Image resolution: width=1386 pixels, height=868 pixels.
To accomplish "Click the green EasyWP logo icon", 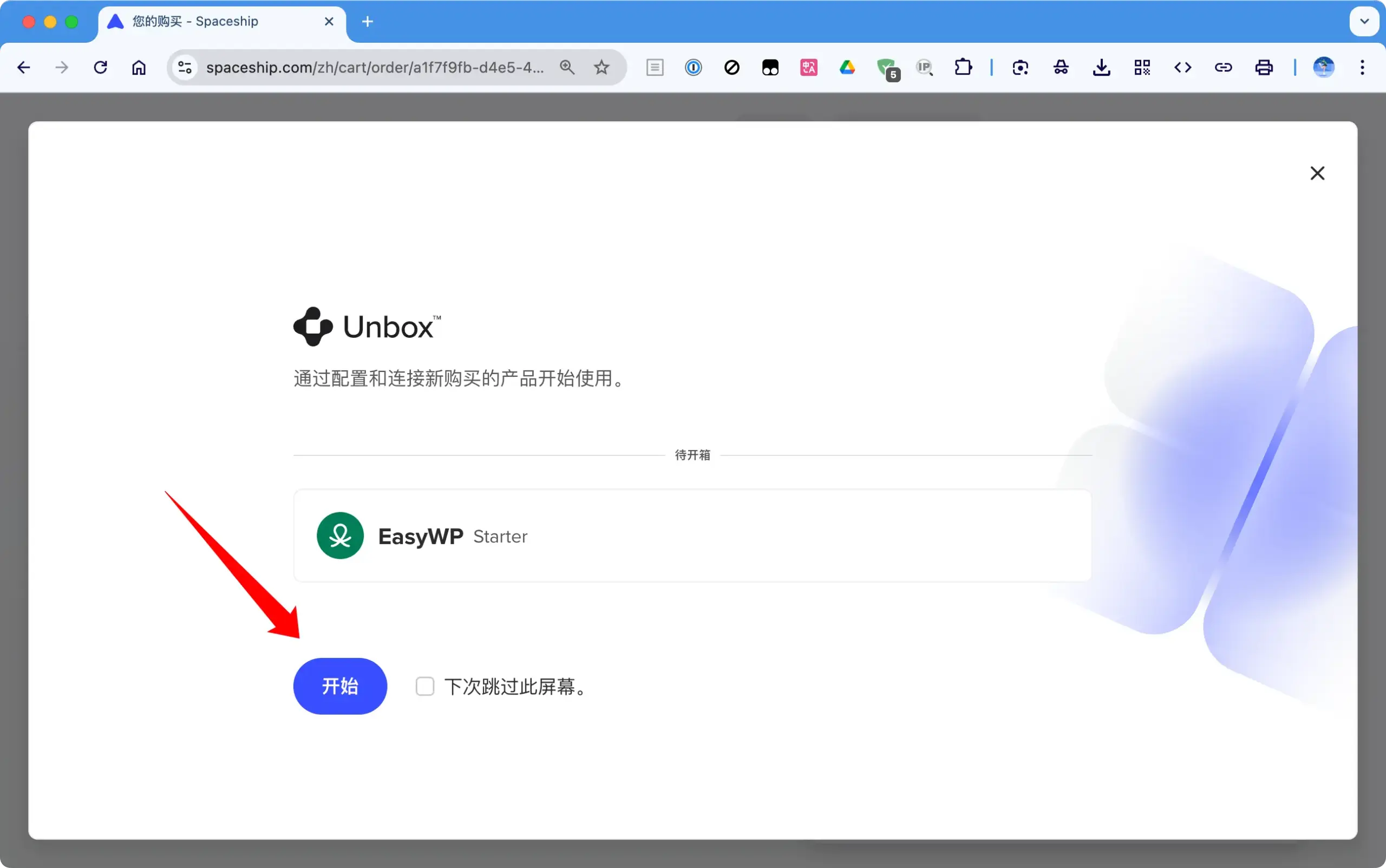I will (340, 536).
